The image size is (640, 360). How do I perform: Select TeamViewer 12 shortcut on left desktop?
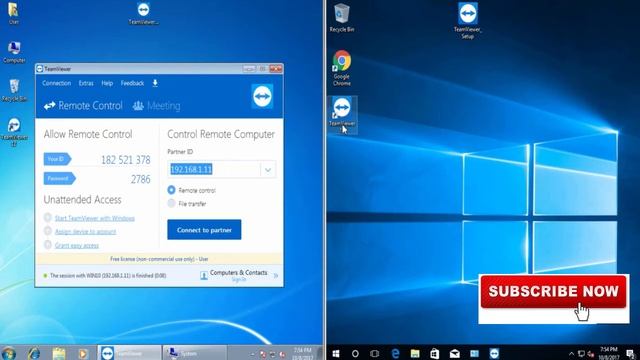(14, 132)
